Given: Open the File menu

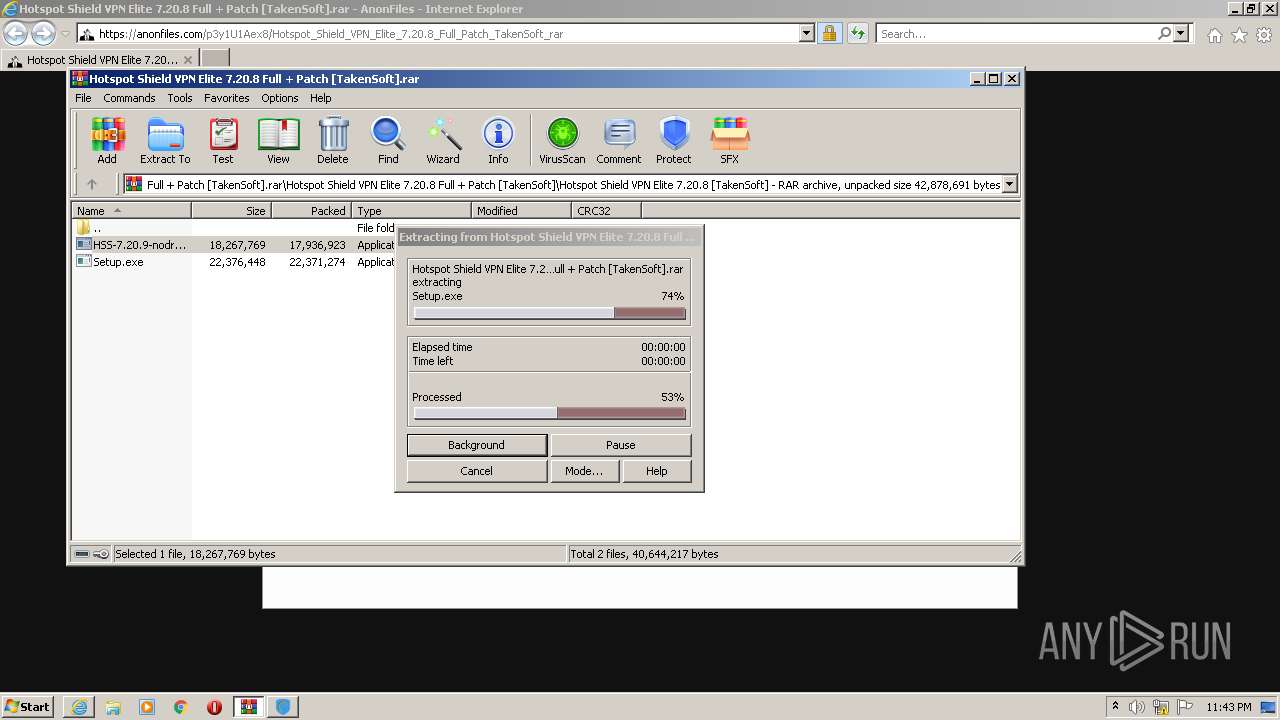Looking at the screenshot, I should [83, 98].
